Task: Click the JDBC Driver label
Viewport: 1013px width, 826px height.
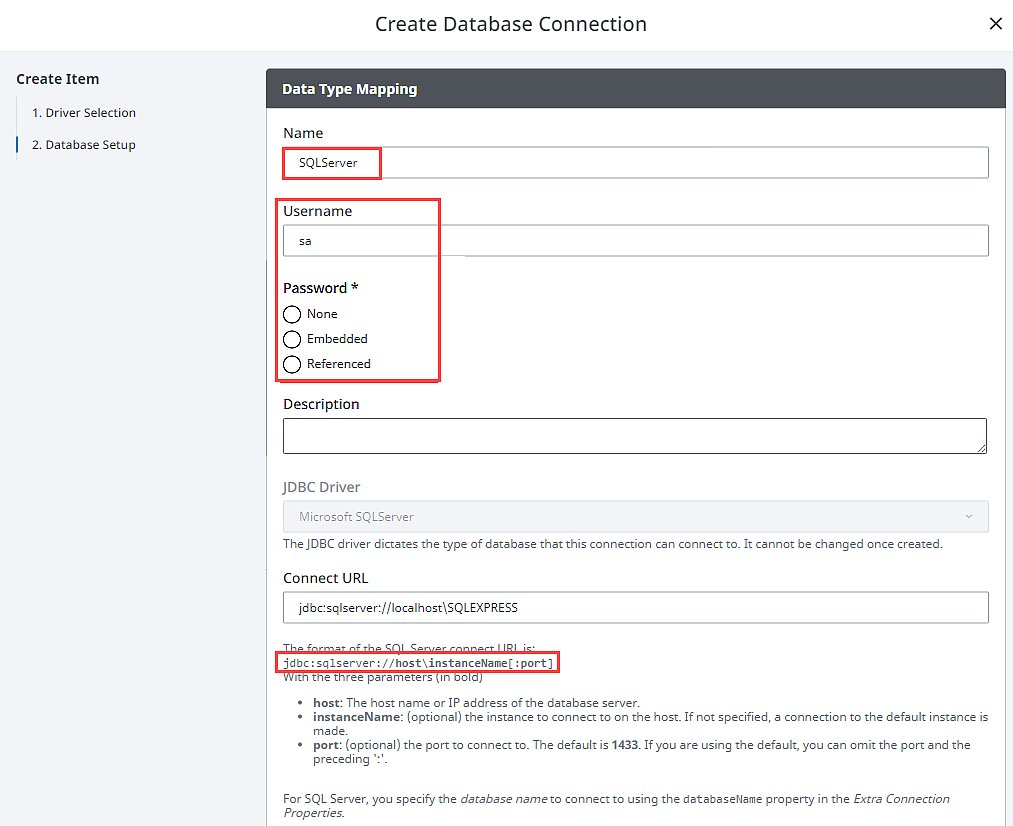Action: coord(322,487)
